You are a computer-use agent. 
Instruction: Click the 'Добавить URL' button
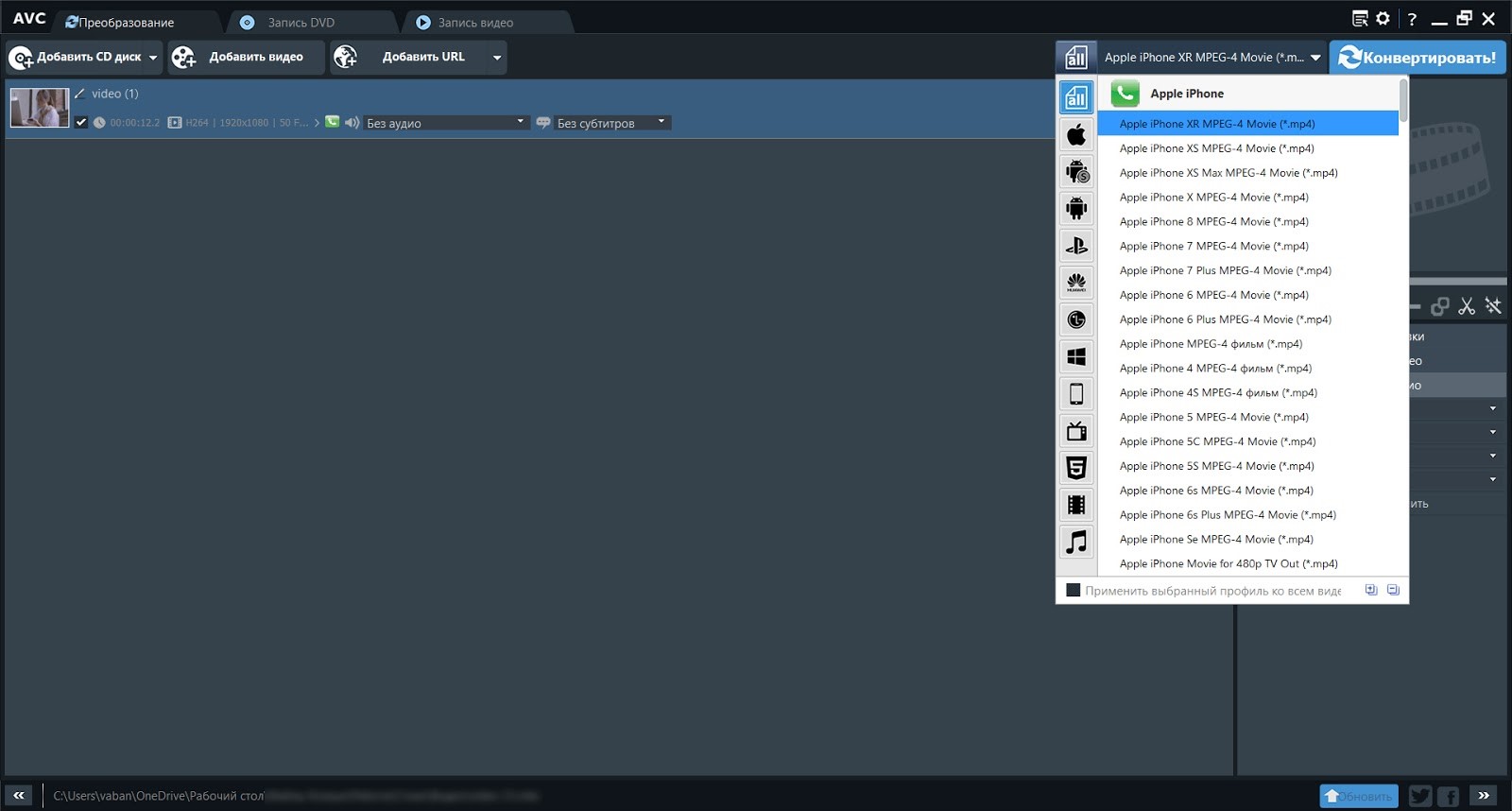pyautogui.click(x=409, y=58)
